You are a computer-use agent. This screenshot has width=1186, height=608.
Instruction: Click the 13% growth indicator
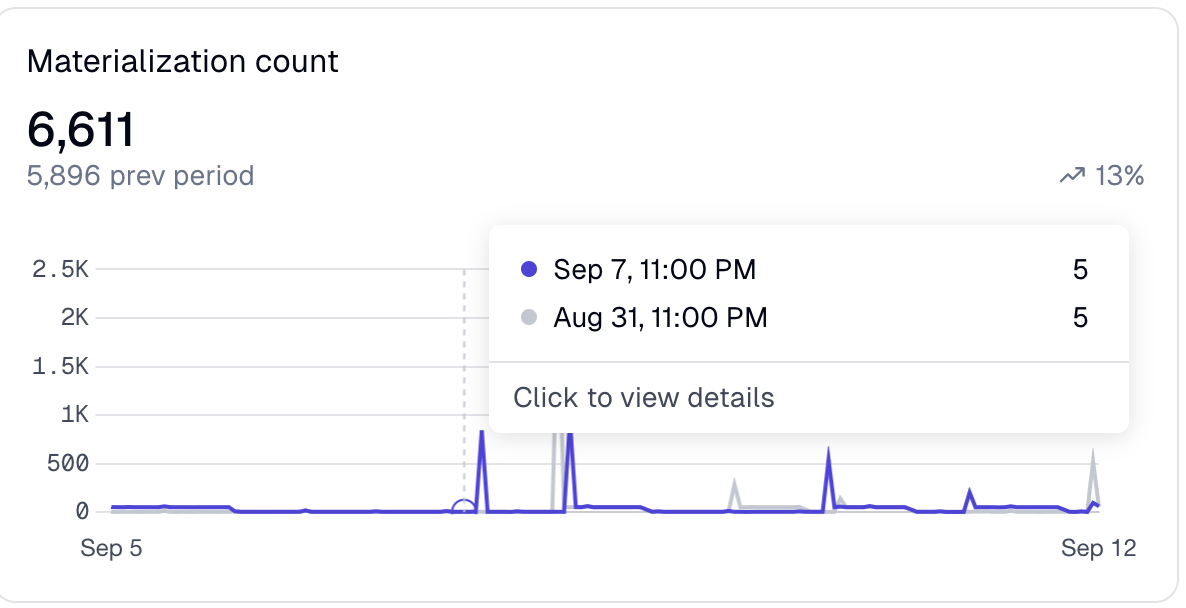pyautogui.click(x=1118, y=174)
